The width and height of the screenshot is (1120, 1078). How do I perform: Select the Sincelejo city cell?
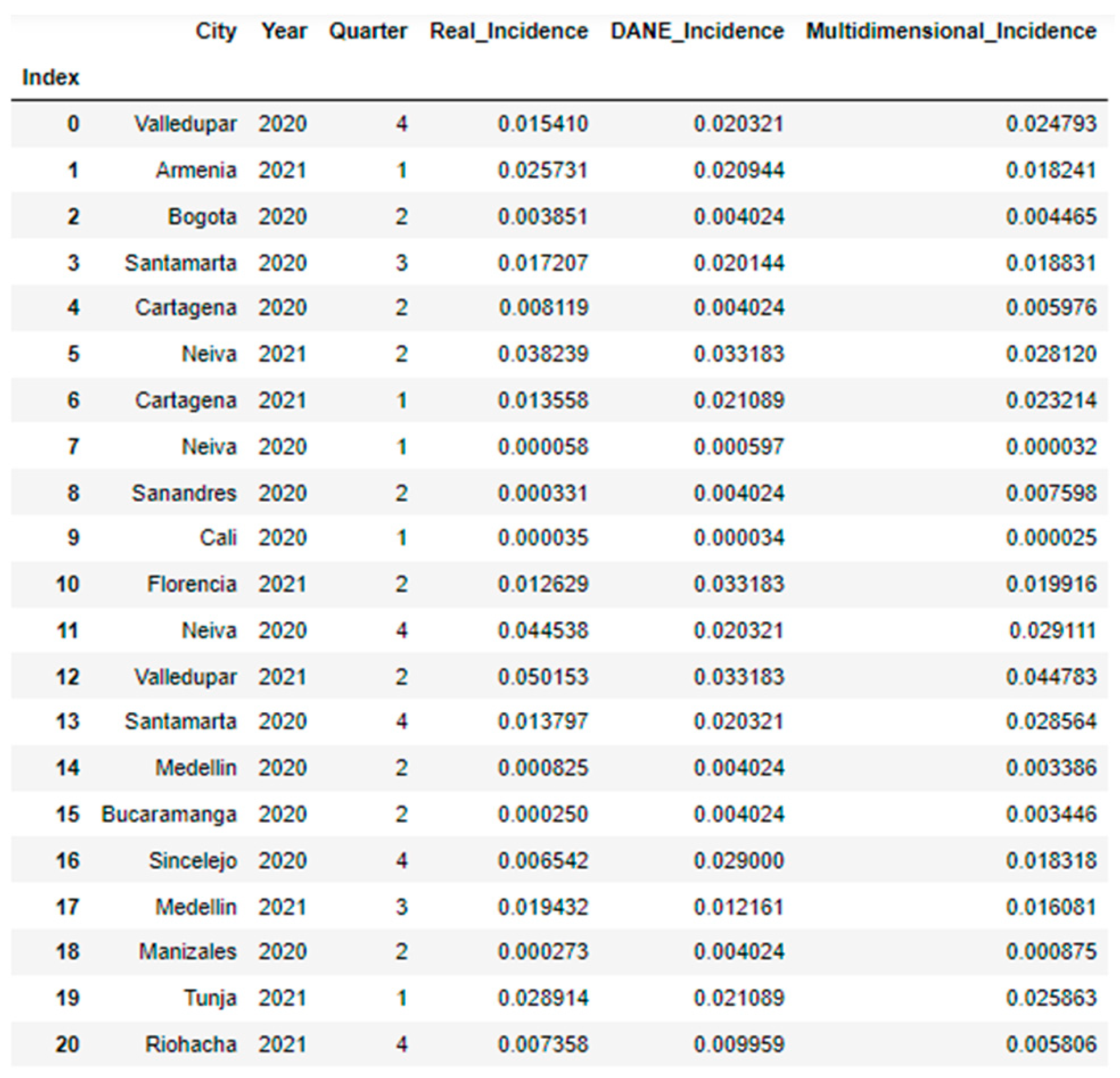pyautogui.click(x=192, y=860)
